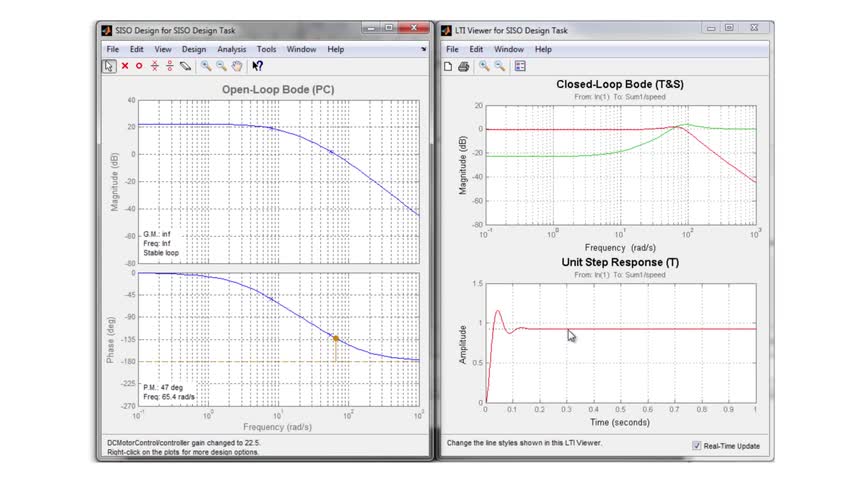
Task: Click the 'Stable loop' text
Action: (x=161, y=253)
